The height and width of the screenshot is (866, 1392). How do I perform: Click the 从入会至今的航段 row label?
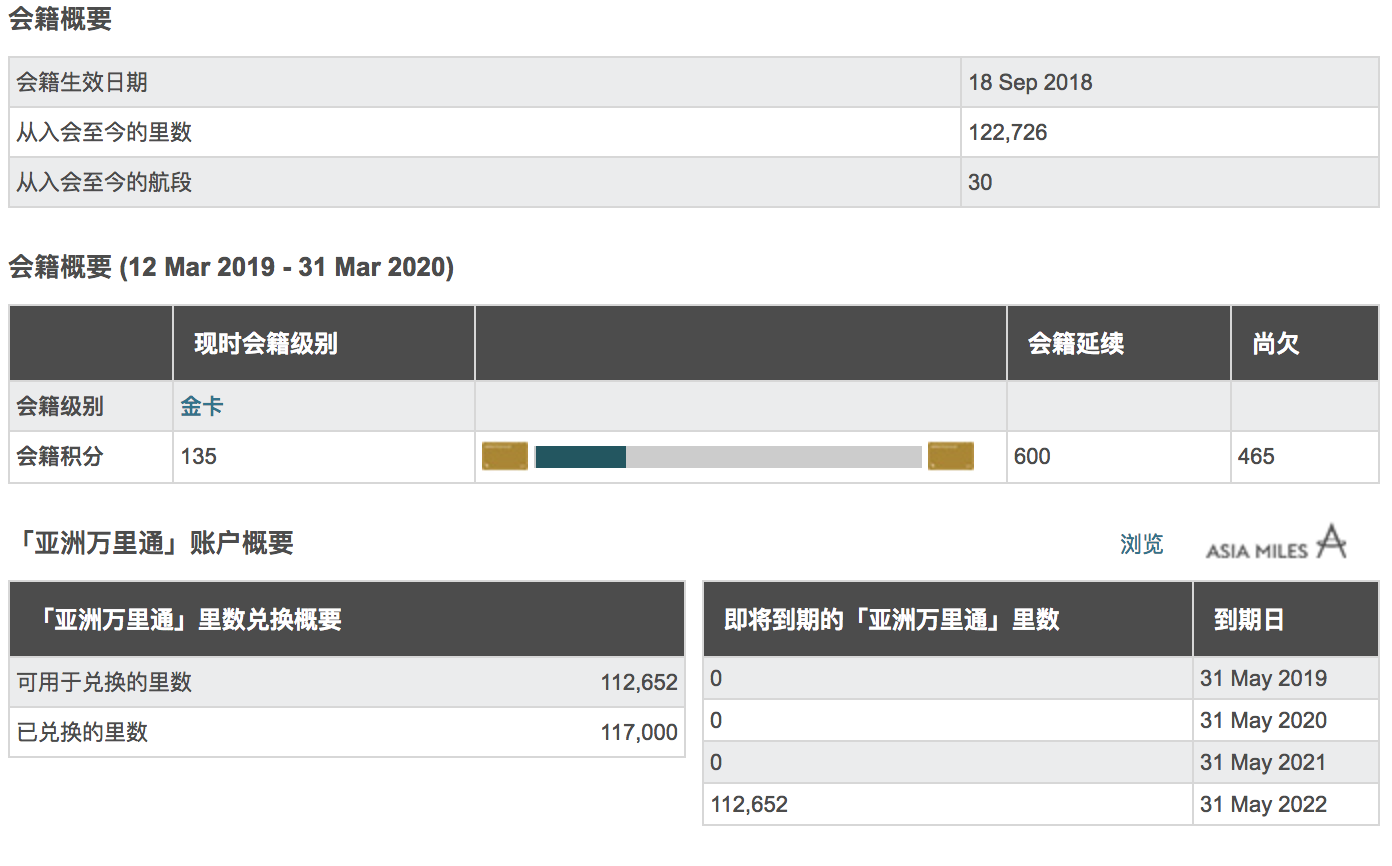104,182
